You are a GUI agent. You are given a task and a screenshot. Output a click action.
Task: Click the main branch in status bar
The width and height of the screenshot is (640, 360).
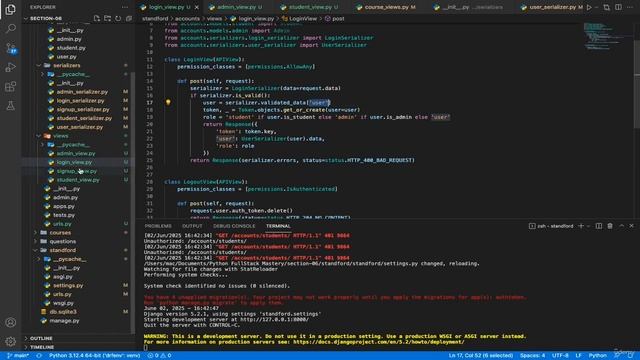click(18, 356)
